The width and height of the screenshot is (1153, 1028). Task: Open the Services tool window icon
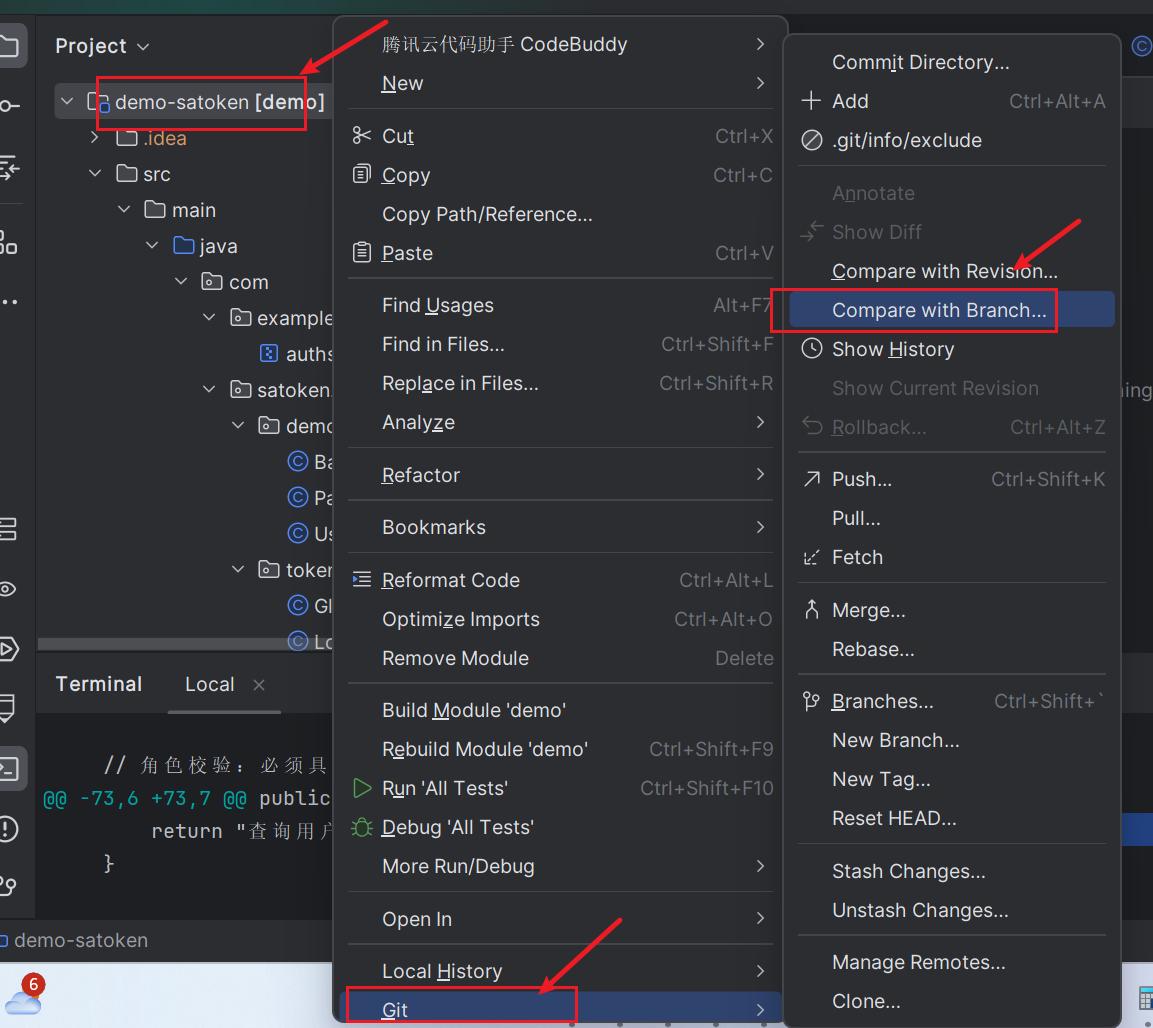8,528
